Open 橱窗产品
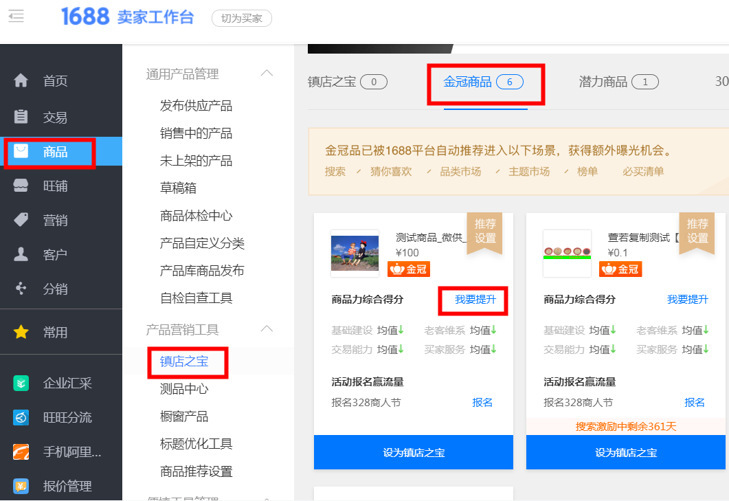Screen dimensions: 729x501 [184, 416]
